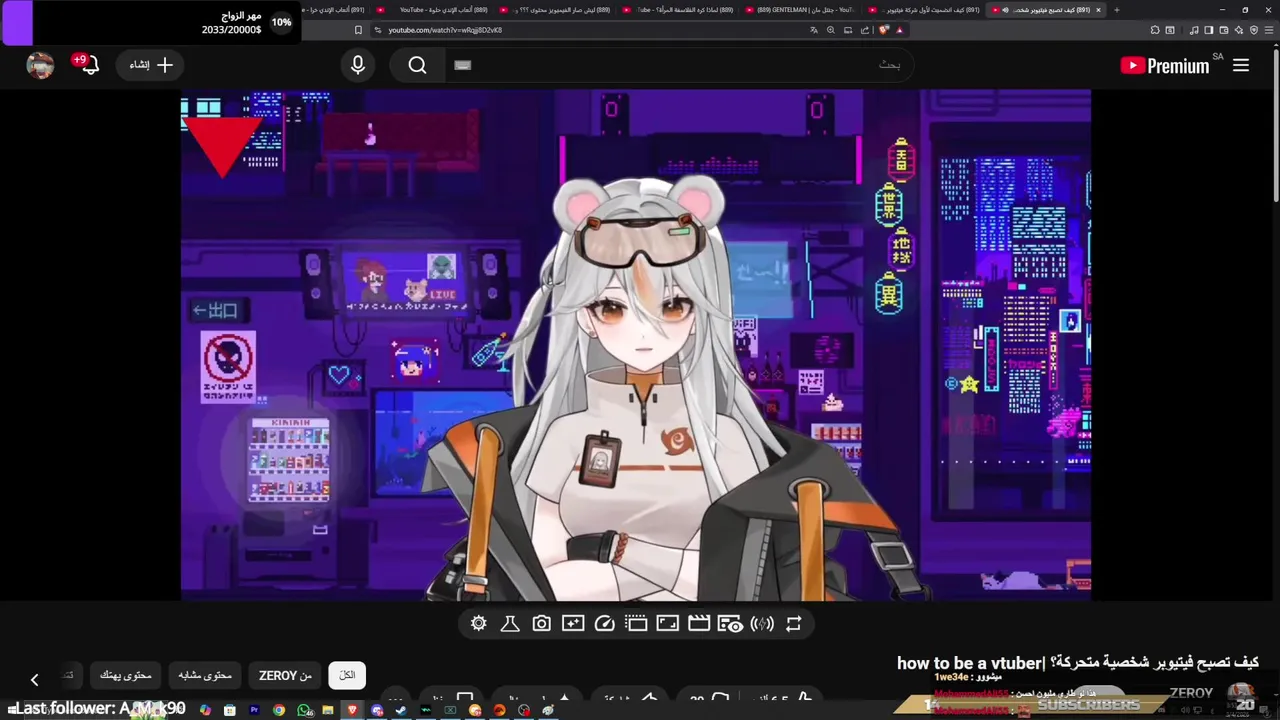Toggle the expand-frame view icon
Image resolution: width=1280 pixels, height=720 pixels.
coord(667,624)
